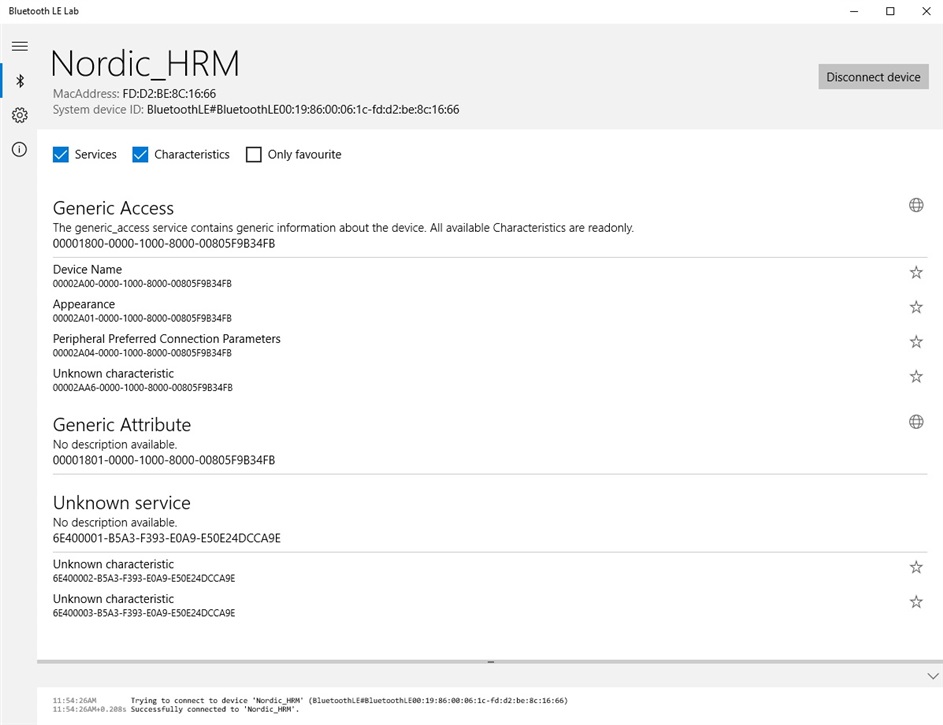
Task: Click the UUID 6E400001-B5A3-F393-E0A9-E50E24DCCA9E
Action: click(x=167, y=538)
